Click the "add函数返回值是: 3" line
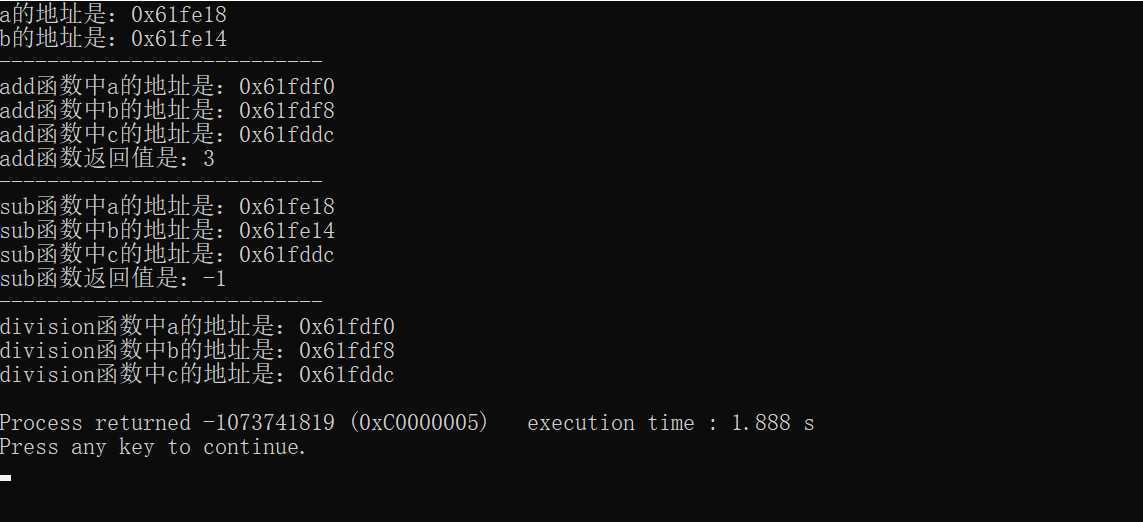1143x522 pixels. 107,159
